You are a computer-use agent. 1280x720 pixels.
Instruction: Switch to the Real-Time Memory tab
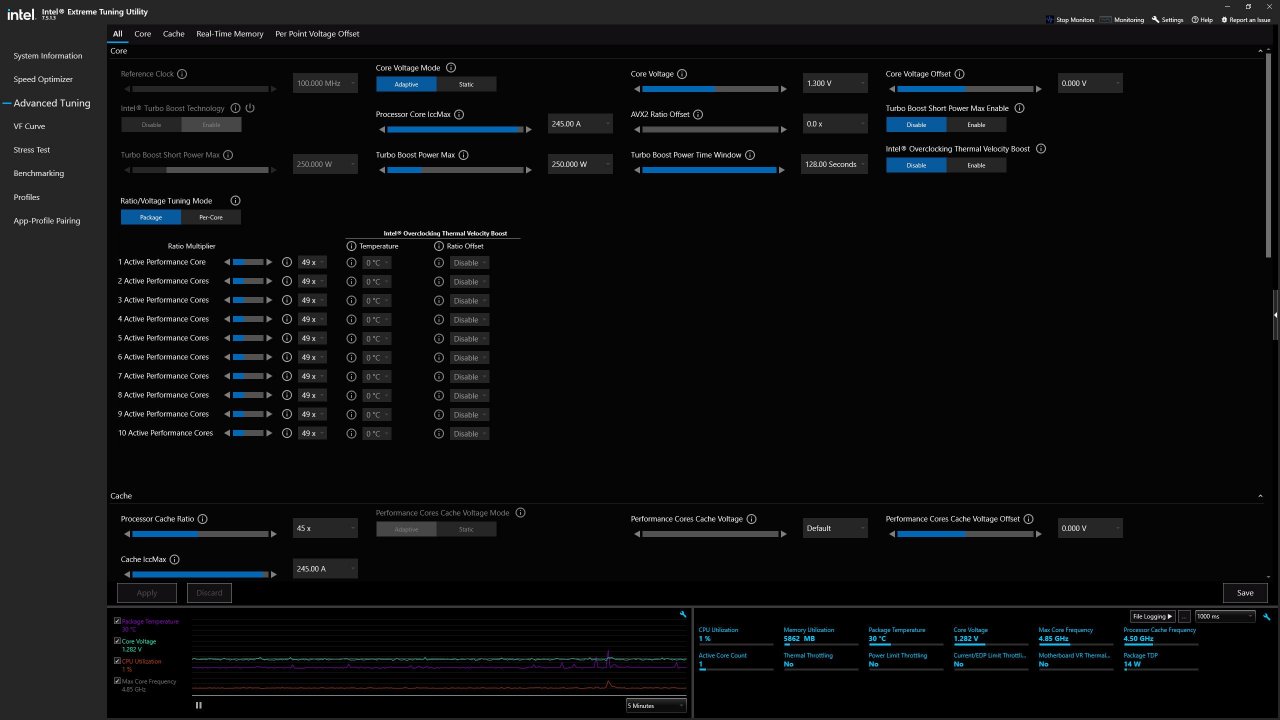[x=229, y=33]
